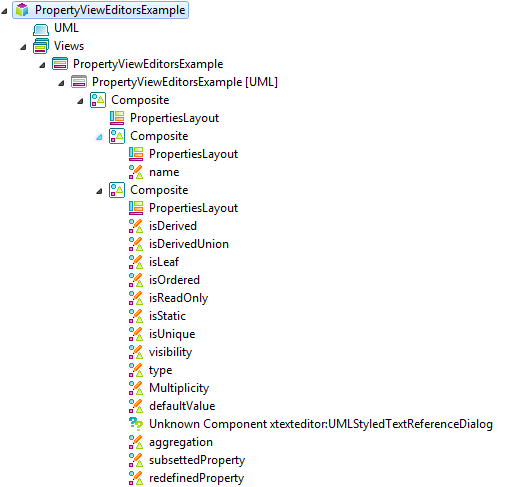The image size is (515, 487).
Task: Click the UML environment icon
Action: click(x=41, y=29)
